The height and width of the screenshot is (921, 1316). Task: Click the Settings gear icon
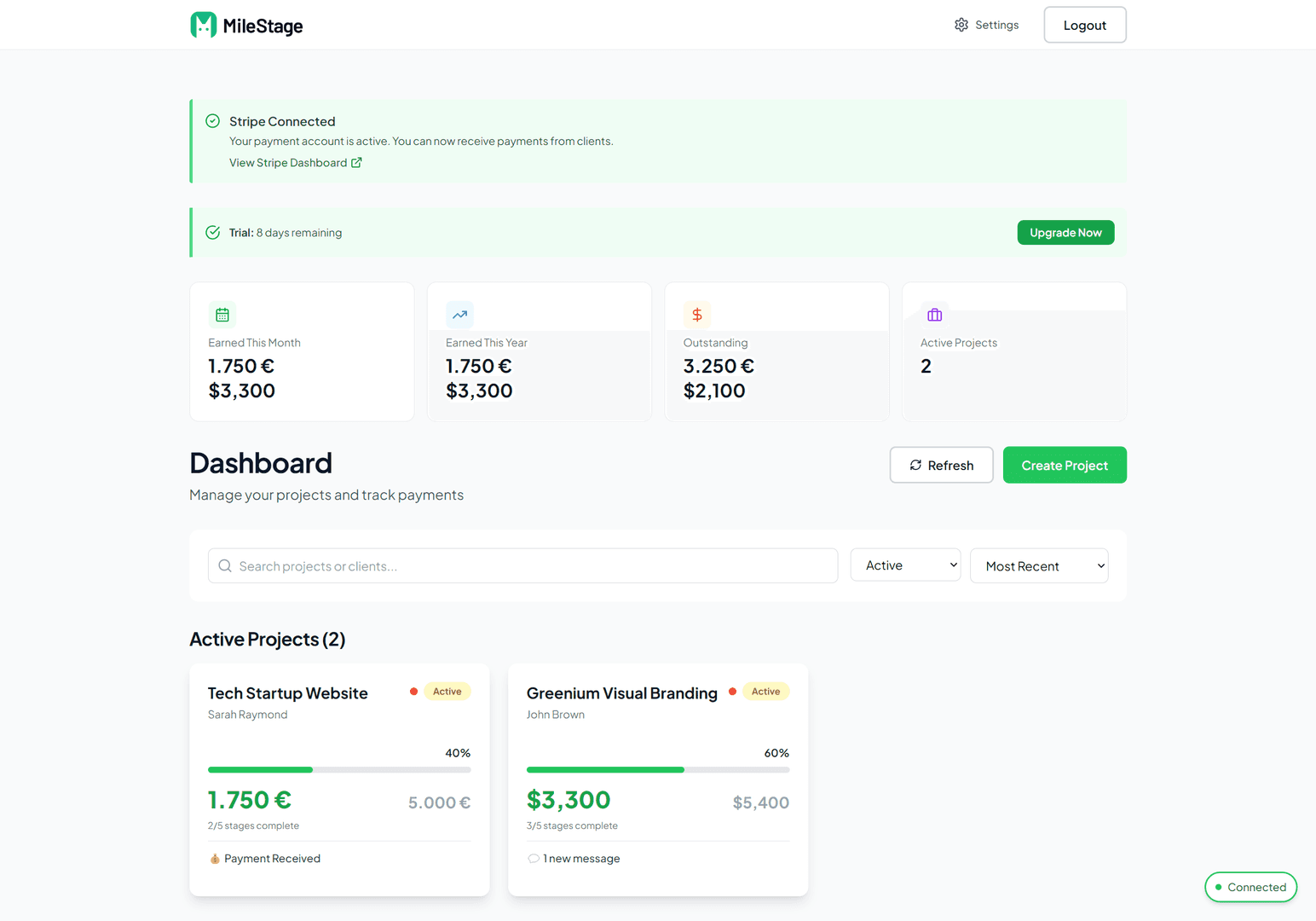(961, 25)
